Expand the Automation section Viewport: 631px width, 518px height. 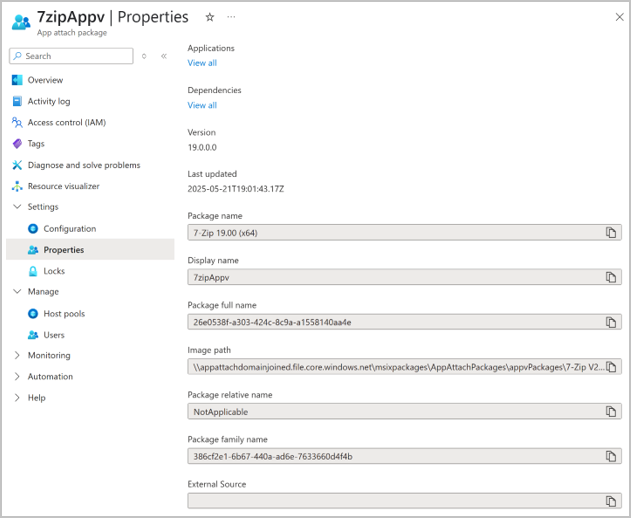click(x=17, y=377)
